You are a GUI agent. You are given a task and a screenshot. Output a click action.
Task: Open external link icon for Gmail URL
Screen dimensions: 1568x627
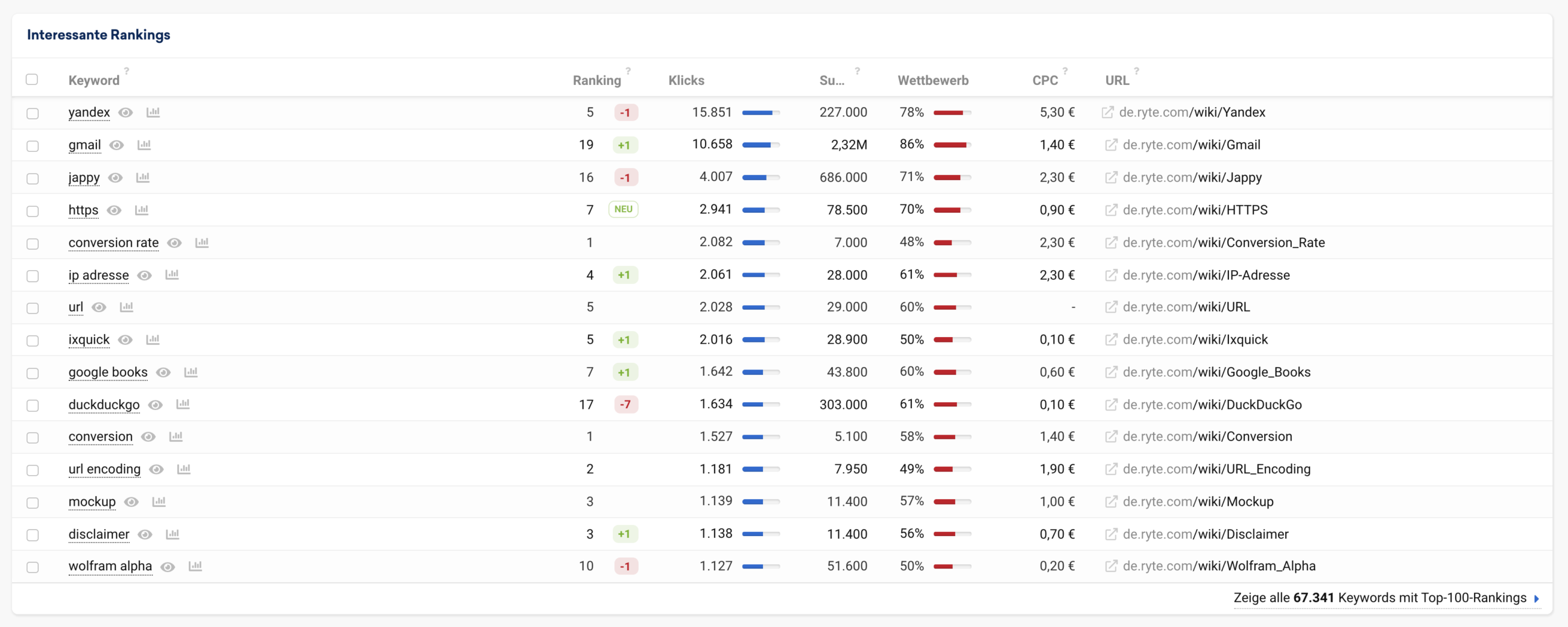point(1111,145)
